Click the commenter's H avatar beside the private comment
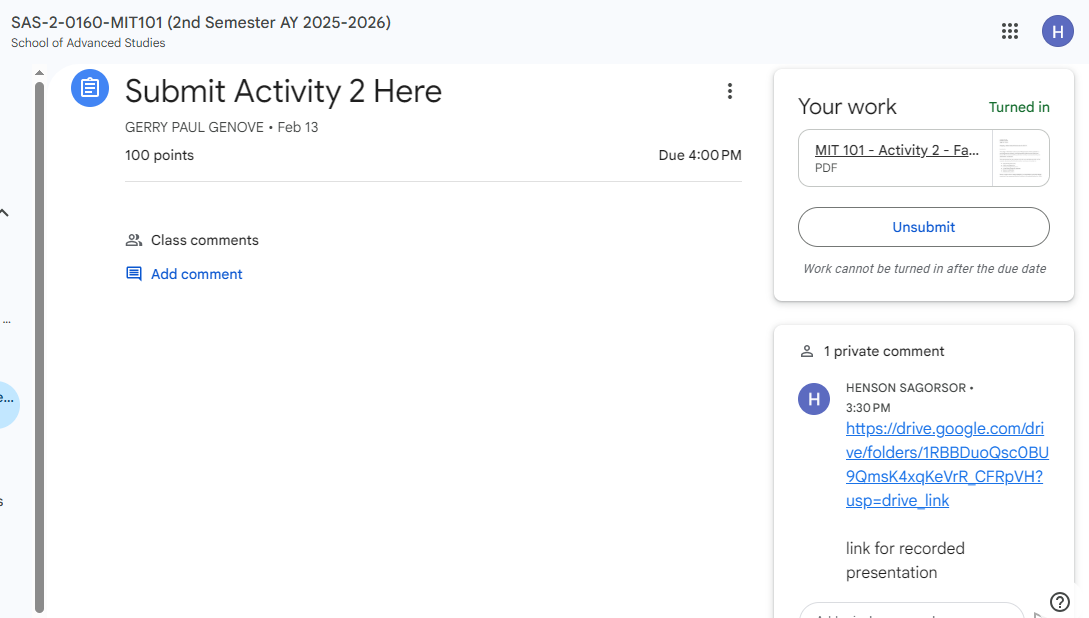 [x=814, y=399]
